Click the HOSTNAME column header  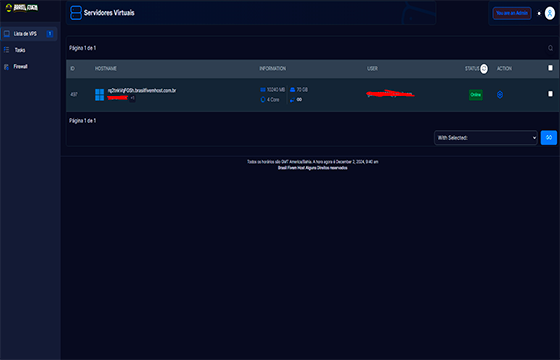[x=106, y=69]
